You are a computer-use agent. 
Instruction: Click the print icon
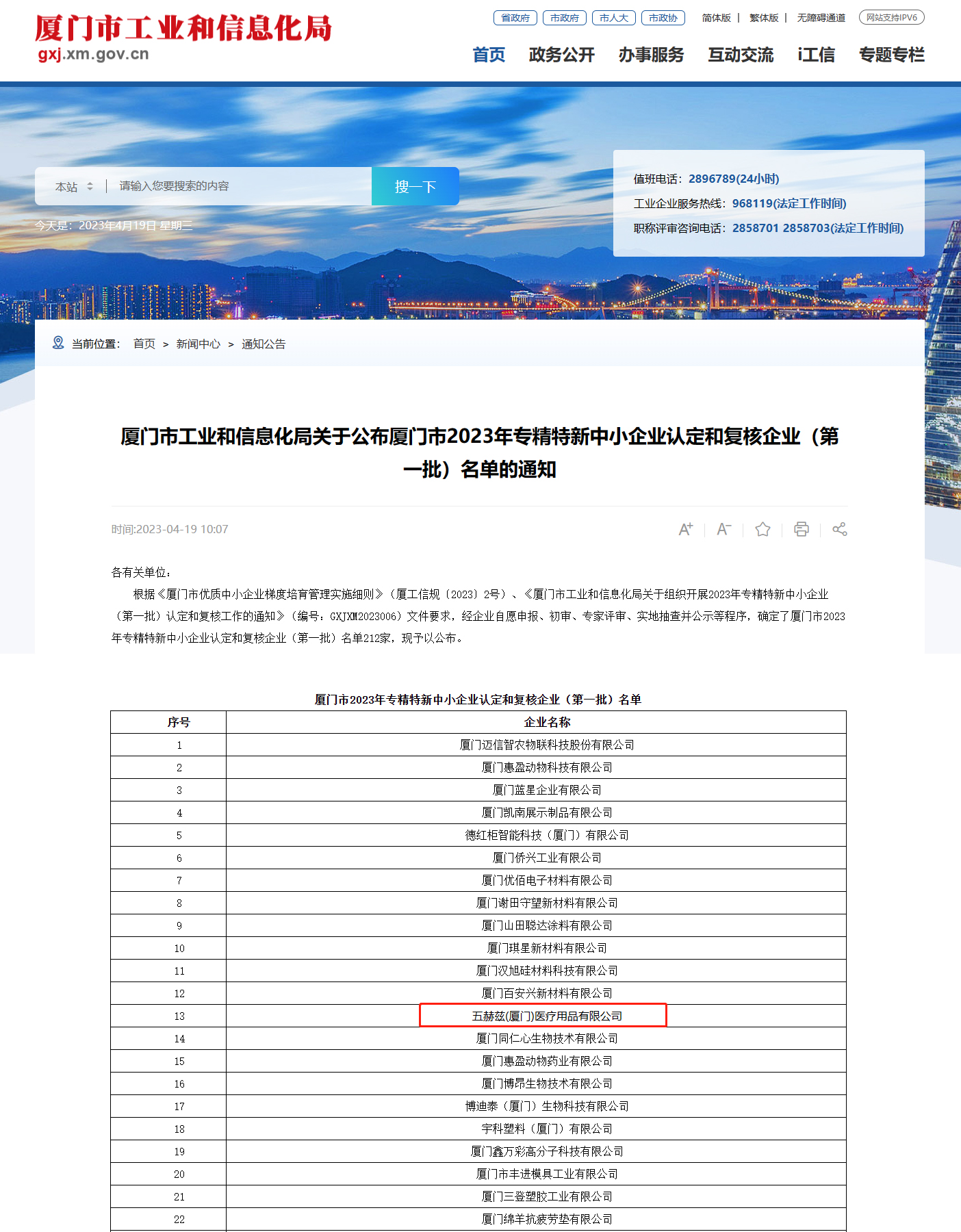(801, 529)
